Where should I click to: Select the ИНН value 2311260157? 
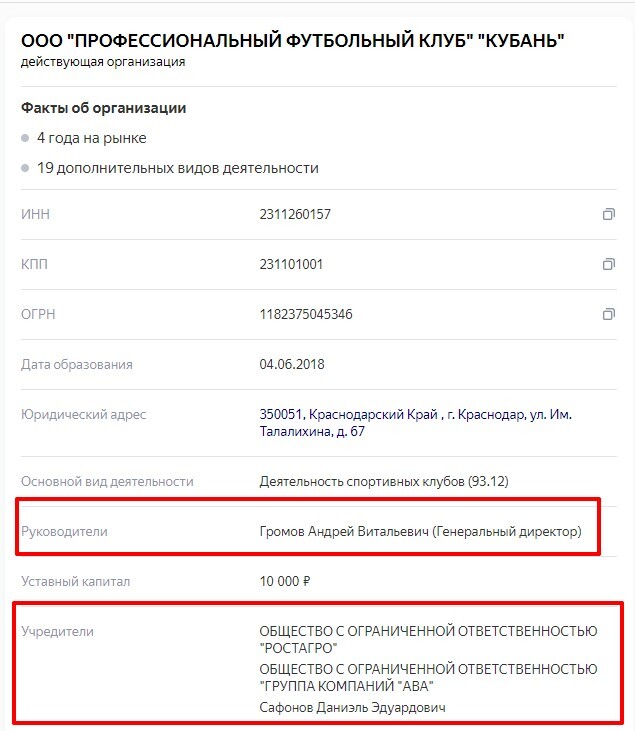click(295, 214)
